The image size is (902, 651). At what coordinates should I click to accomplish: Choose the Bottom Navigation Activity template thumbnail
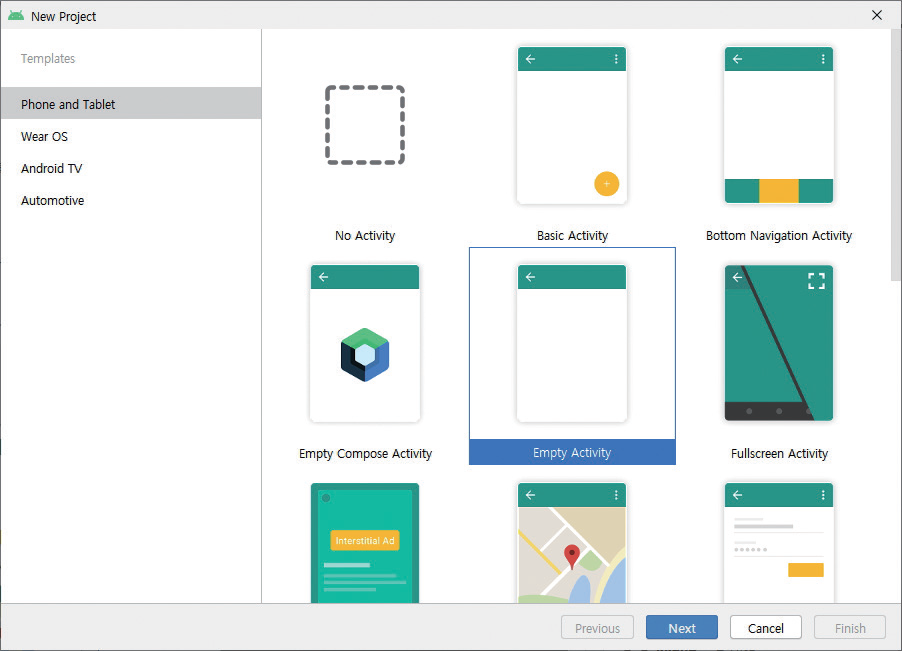click(x=779, y=125)
